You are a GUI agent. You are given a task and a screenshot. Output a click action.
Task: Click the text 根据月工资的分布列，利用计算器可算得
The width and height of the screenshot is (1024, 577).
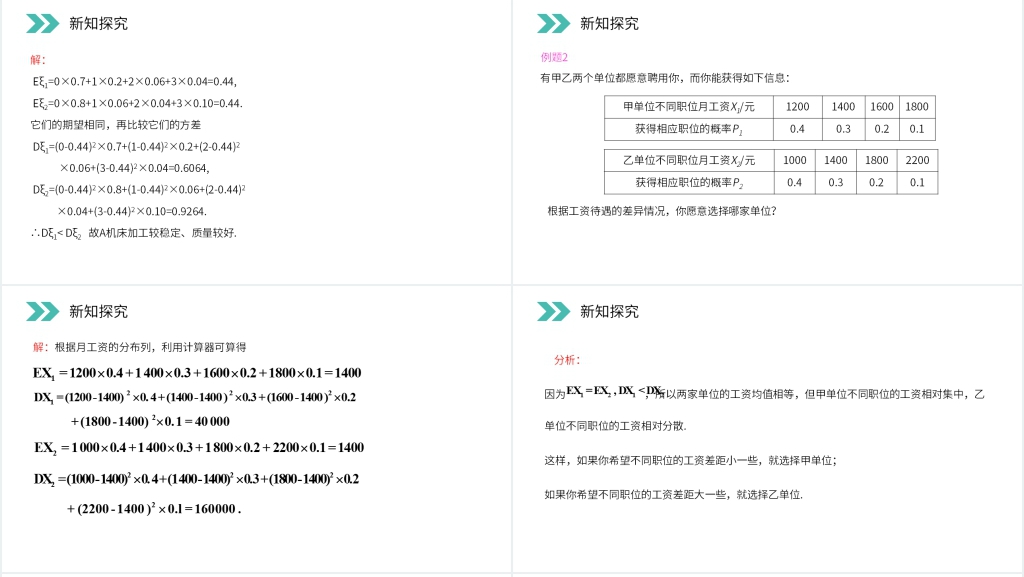[x=150, y=347]
